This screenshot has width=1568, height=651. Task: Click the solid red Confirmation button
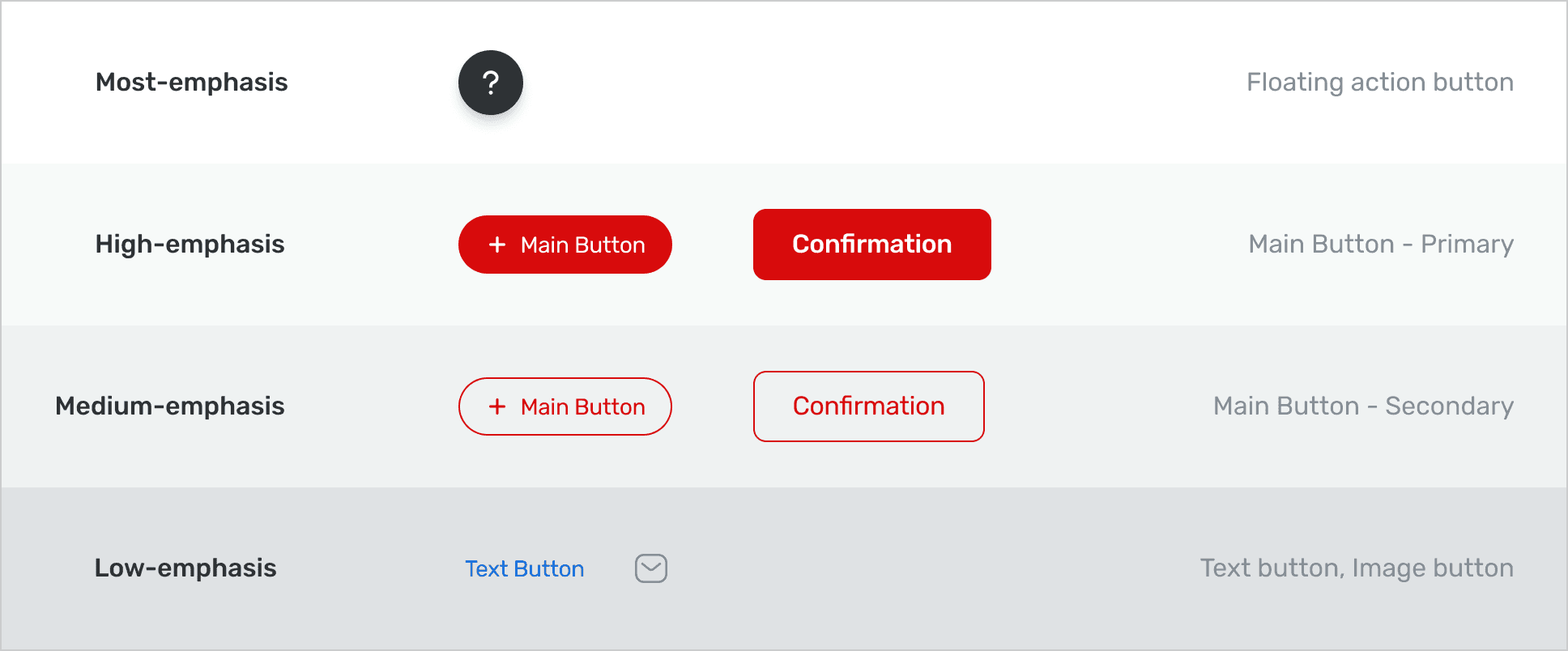872,245
